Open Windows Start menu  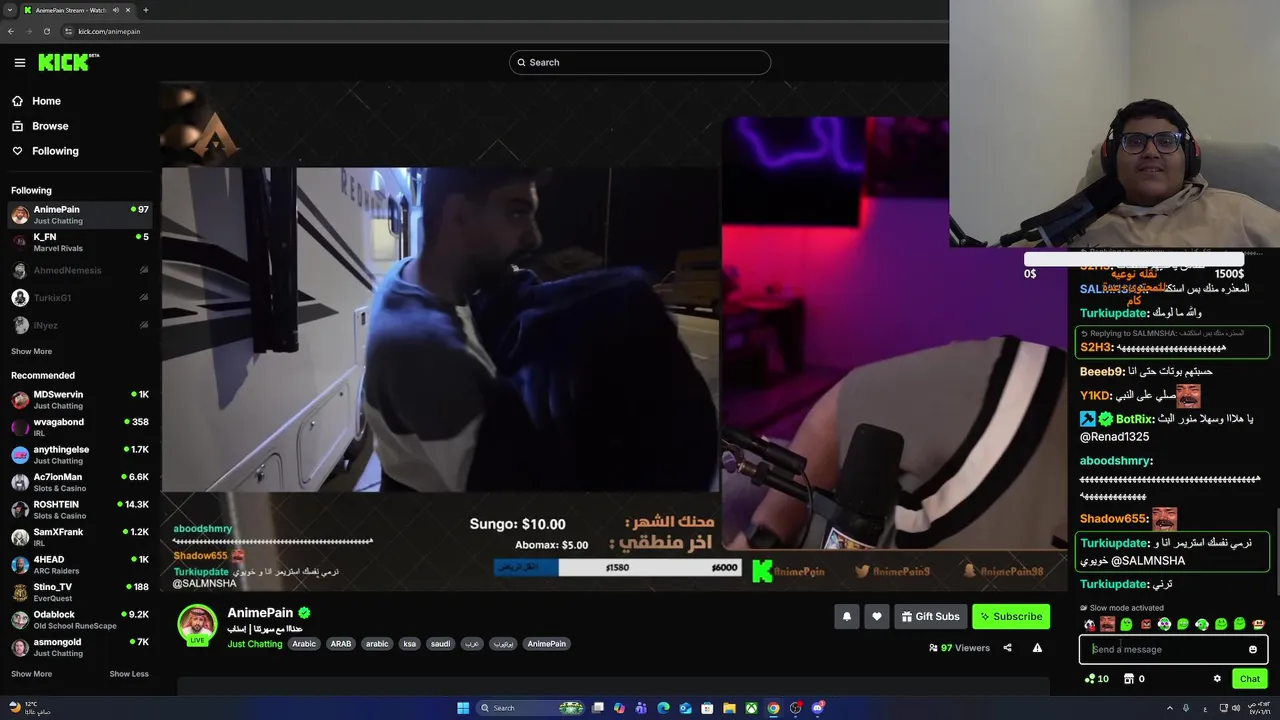pos(463,708)
